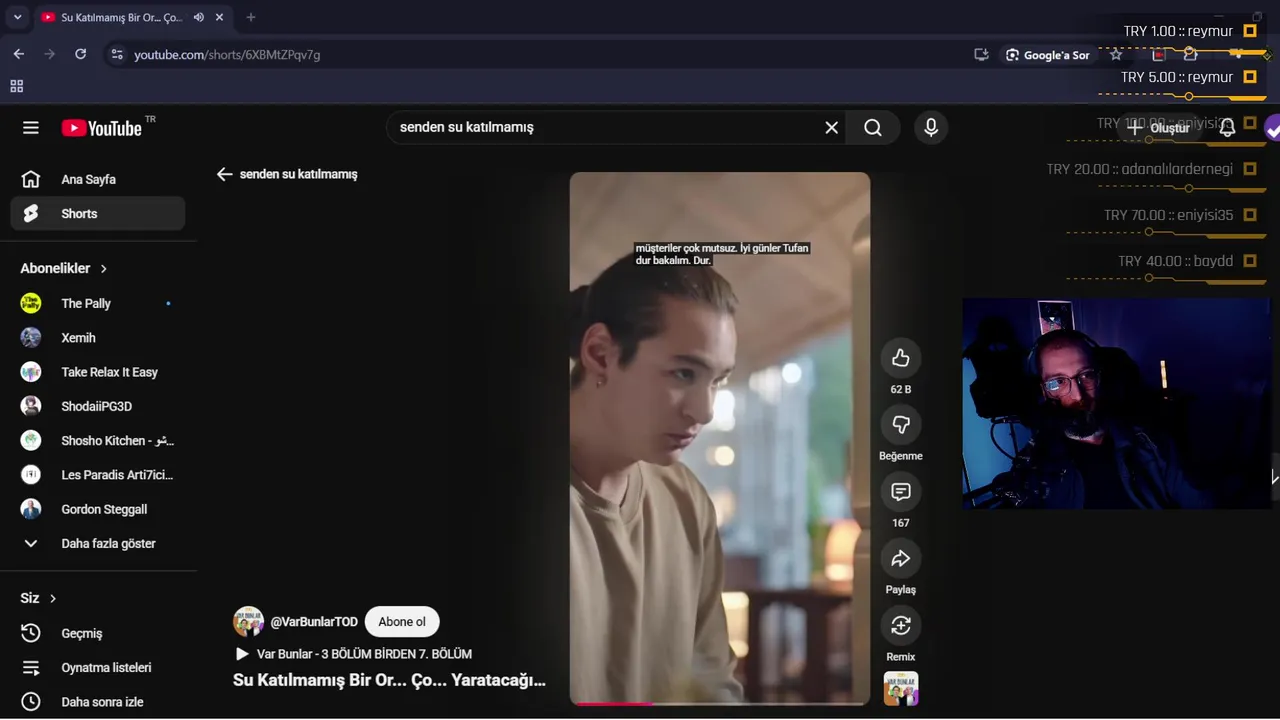The height and width of the screenshot is (720, 1280).
Task: Click slider knob under TRY 5.00 reymur
Action: 1189,96
